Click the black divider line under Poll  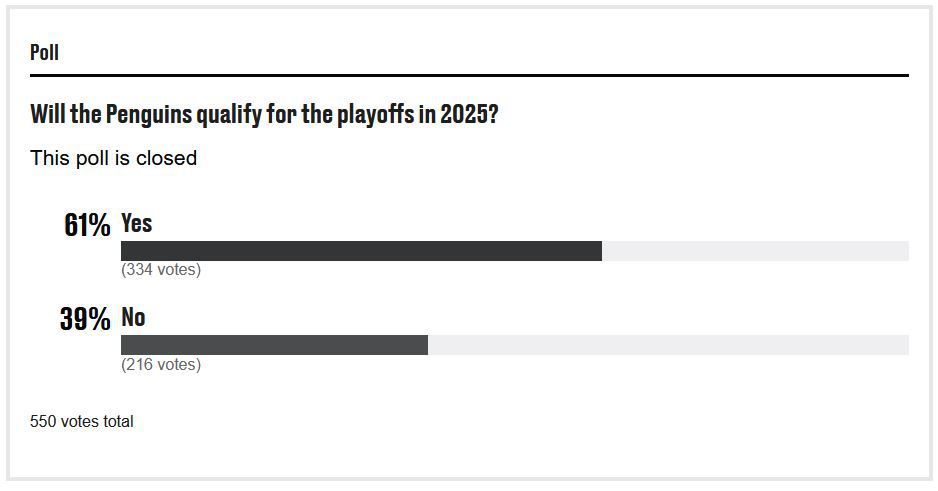click(x=469, y=75)
